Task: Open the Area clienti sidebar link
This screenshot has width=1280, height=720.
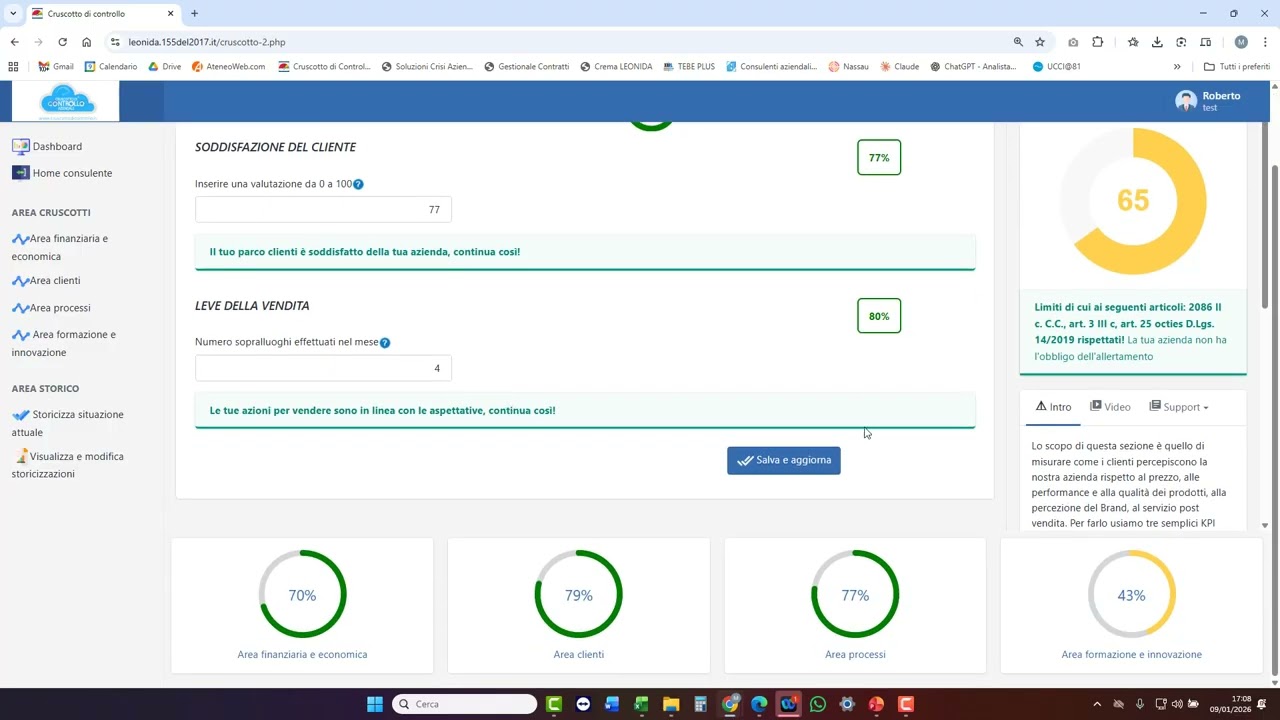Action: [54, 281]
